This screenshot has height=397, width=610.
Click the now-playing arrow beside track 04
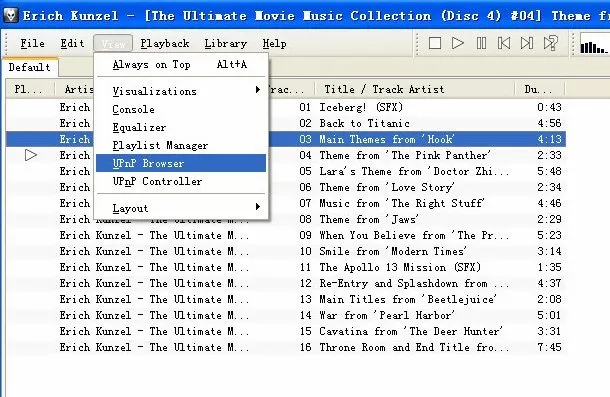(31, 155)
